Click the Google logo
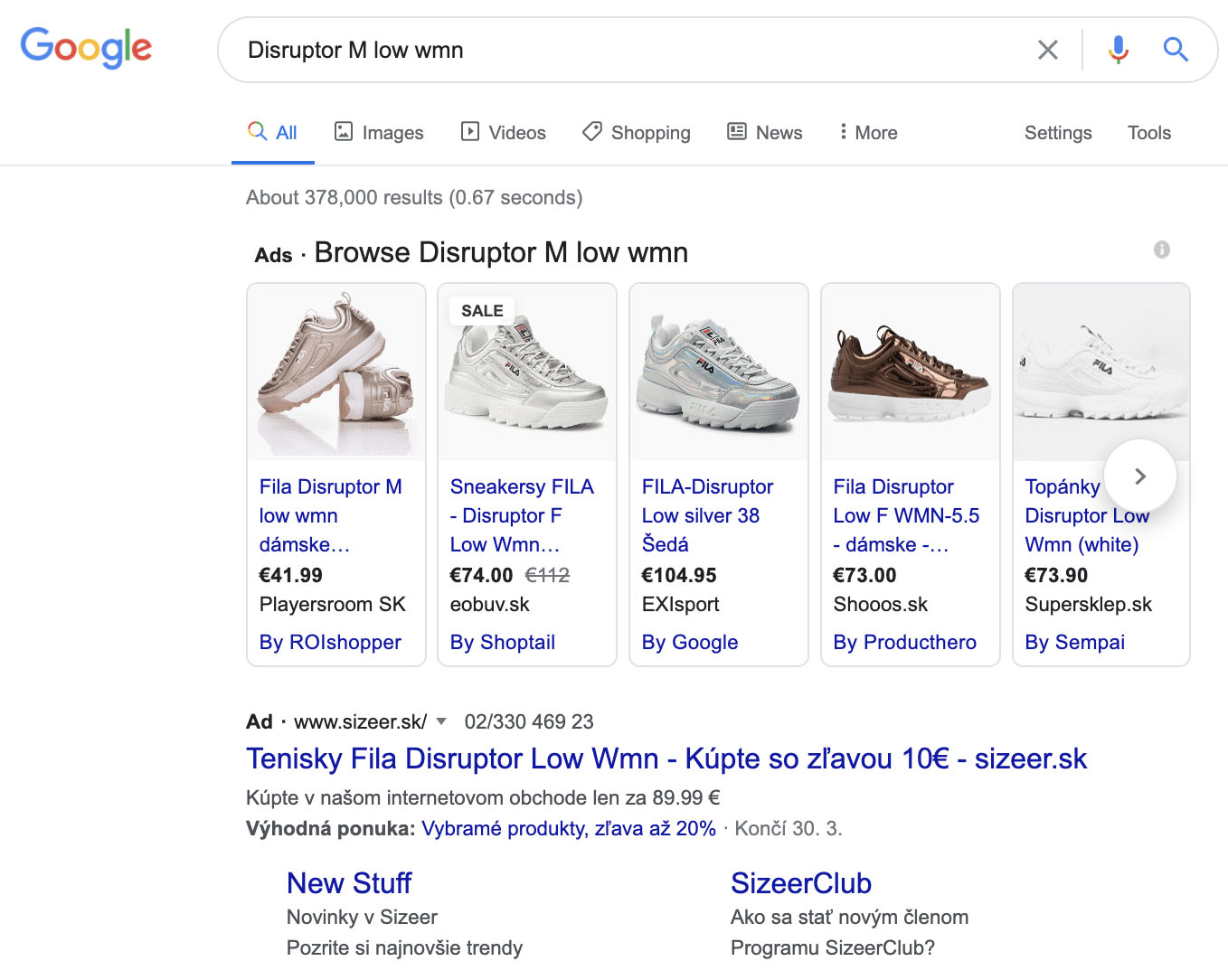Image resolution: width=1228 pixels, height=980 pixels. point(86,48)
